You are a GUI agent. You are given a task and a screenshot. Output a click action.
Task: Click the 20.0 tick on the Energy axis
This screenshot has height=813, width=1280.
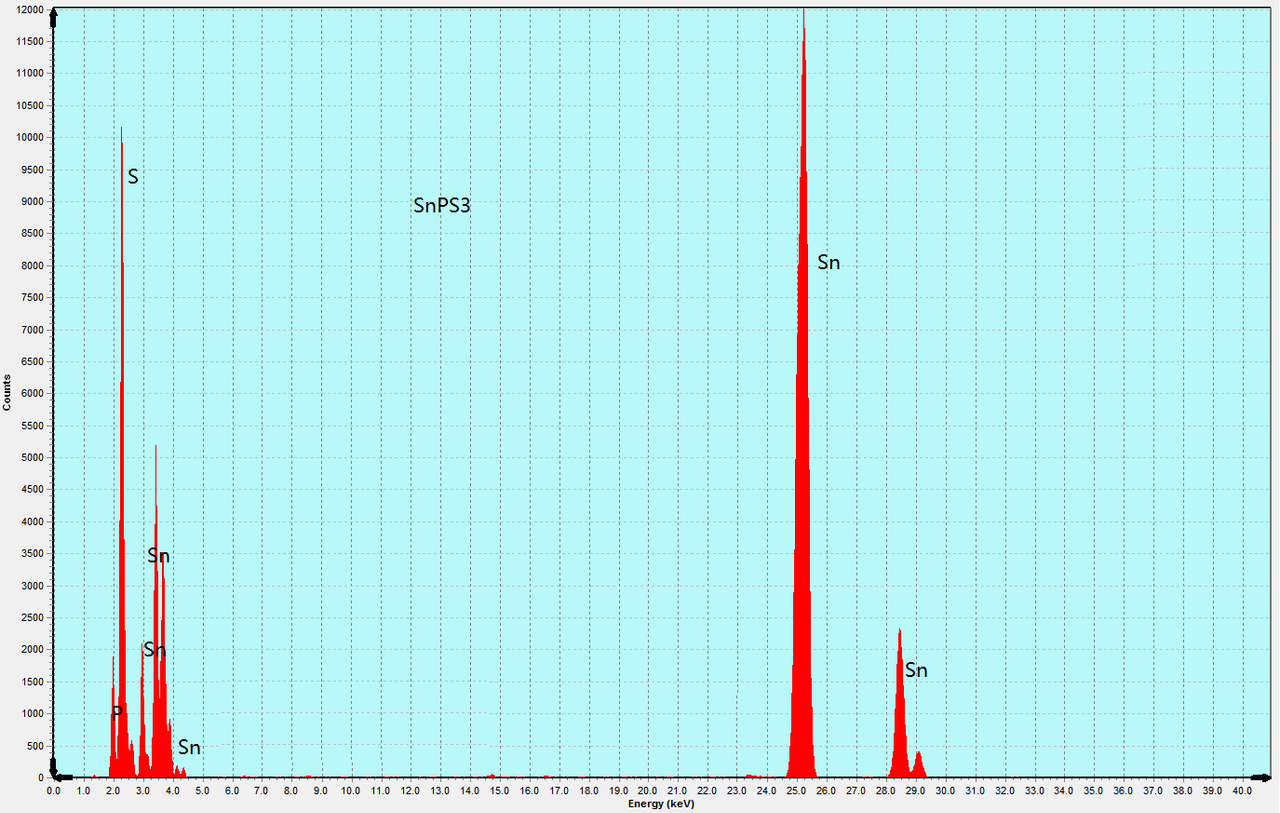[x=647, y=791]
